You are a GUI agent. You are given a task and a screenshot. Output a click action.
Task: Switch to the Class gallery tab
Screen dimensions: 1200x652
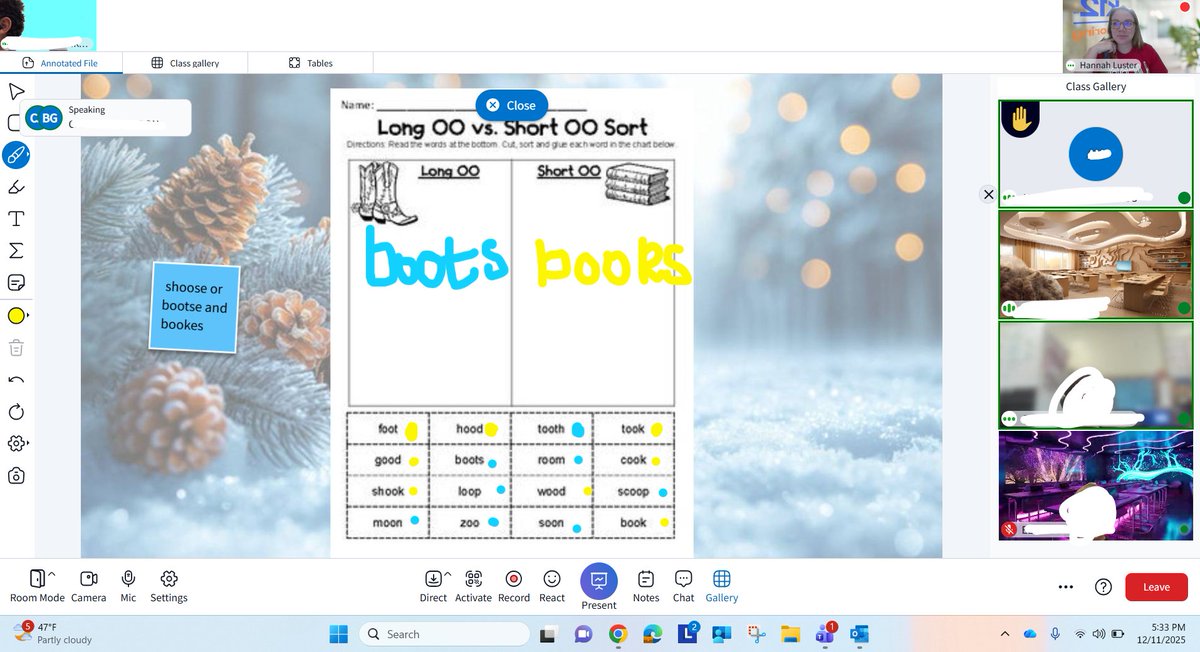point(185,63)
